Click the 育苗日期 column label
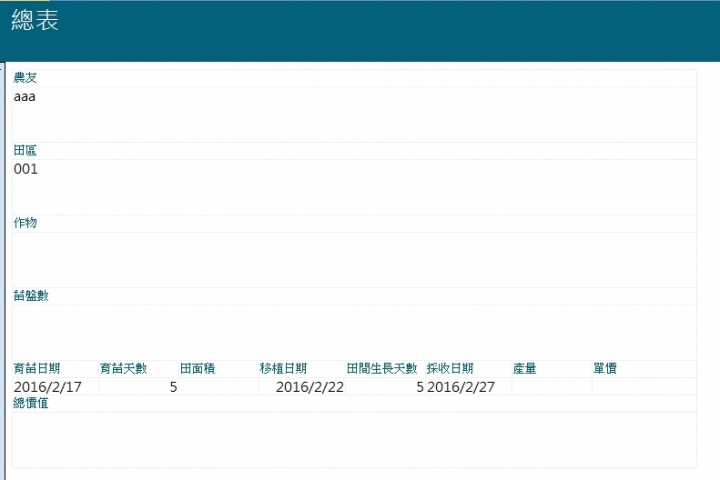This screenshot has width=720, height=480. pyautogui.click(x=37, y=368)
